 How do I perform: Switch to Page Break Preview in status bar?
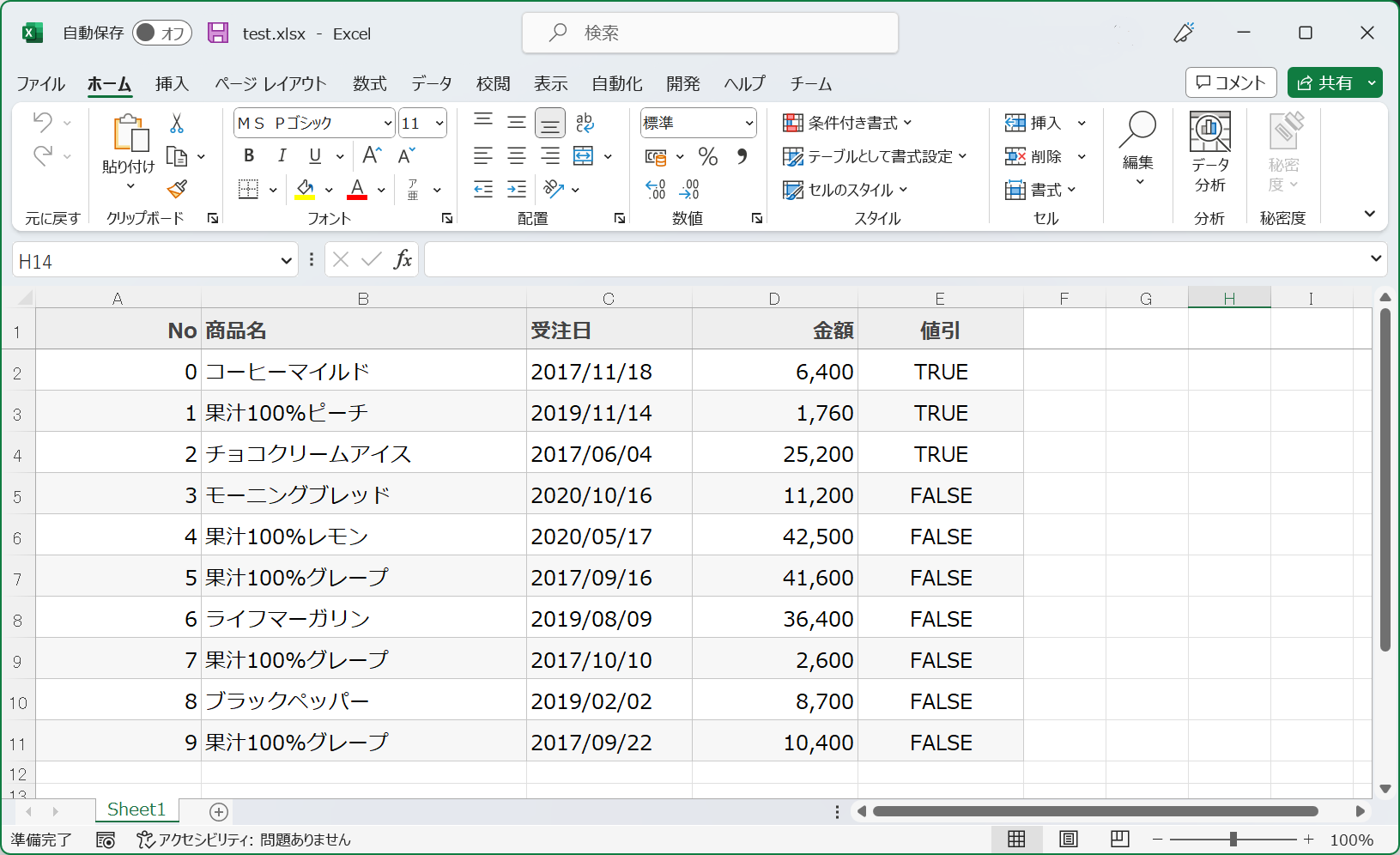[1119, 839]
